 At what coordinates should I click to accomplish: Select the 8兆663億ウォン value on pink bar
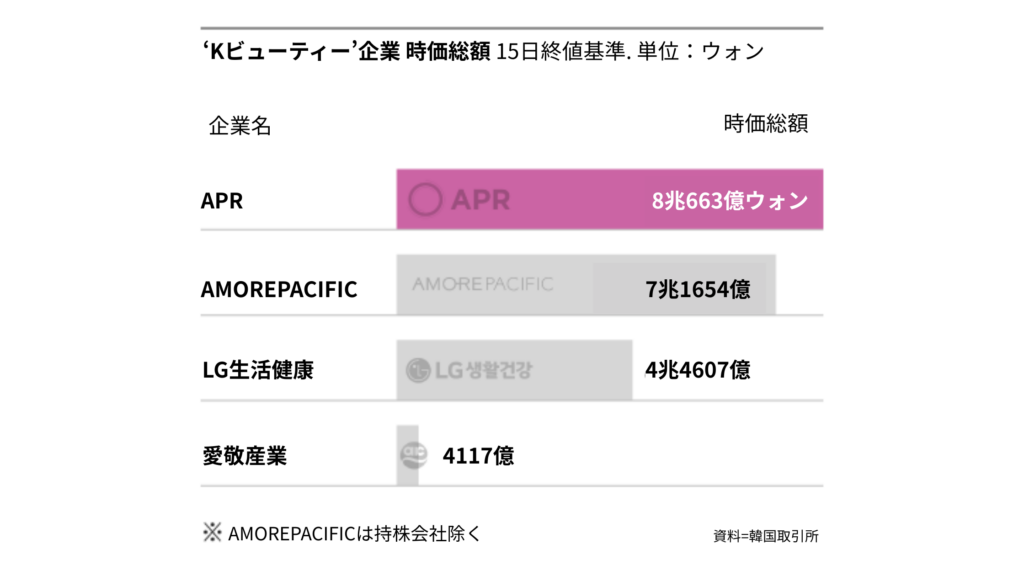coord(729,201)
